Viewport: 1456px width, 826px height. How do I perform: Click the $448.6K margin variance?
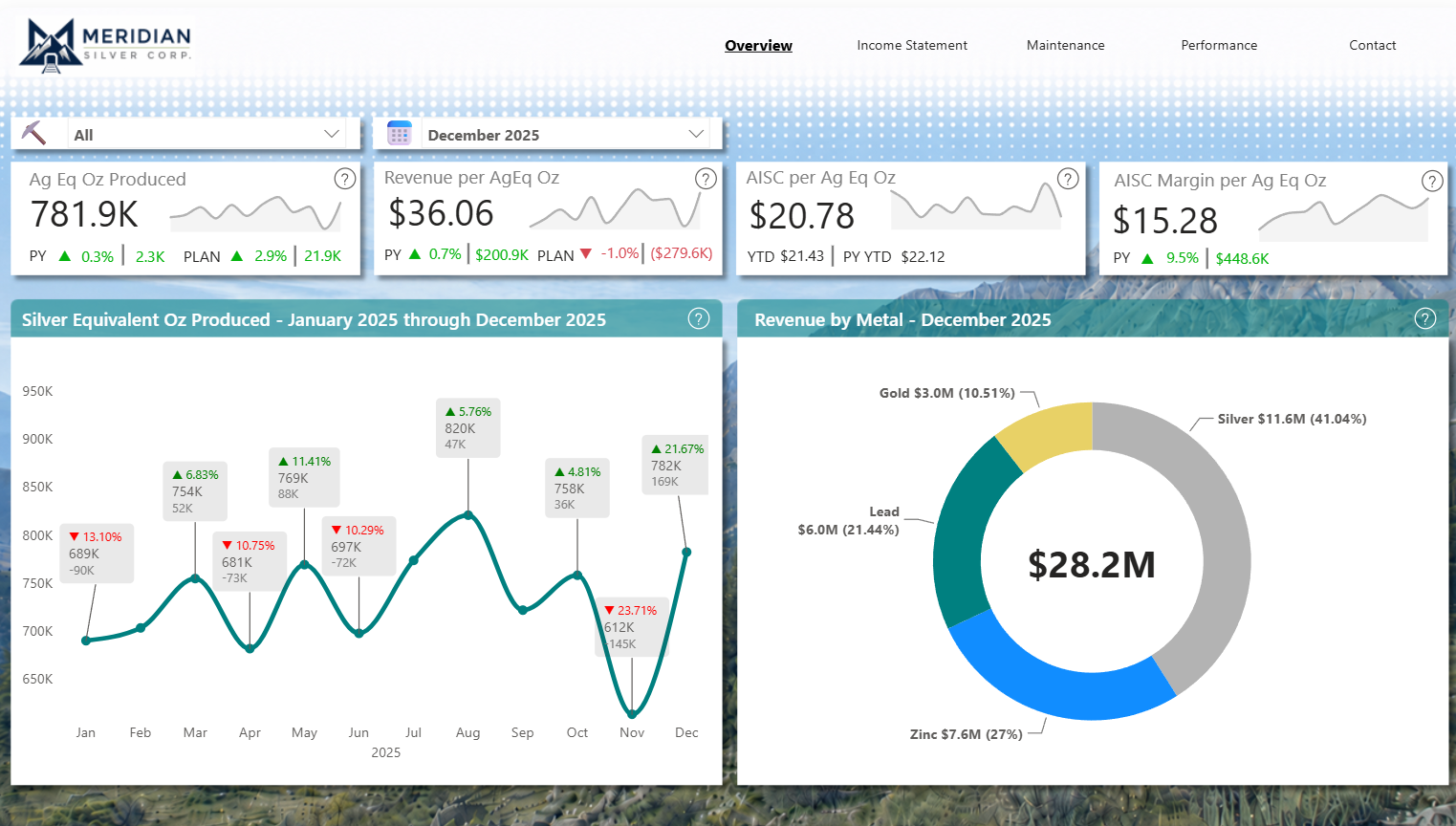1242,258
